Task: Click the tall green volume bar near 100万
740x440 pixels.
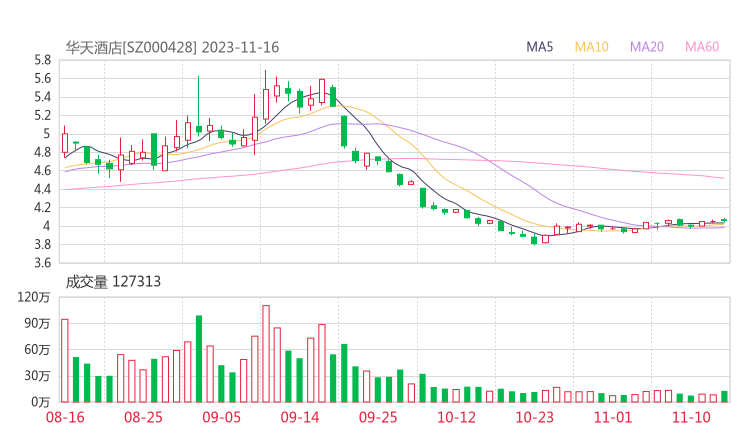Action: coord(199,359)
